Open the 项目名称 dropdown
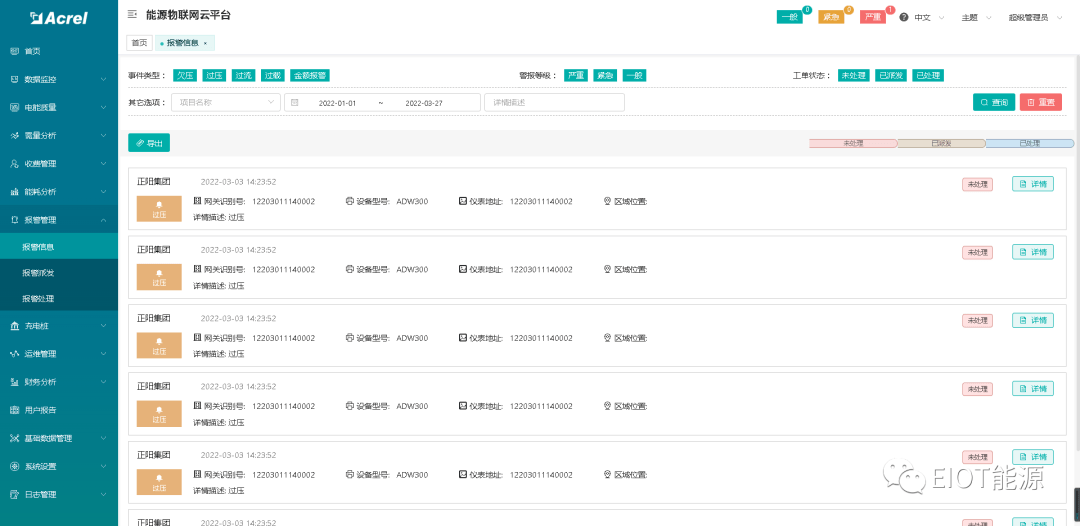Screen dimensions: 1080x526 pos(226,102)
